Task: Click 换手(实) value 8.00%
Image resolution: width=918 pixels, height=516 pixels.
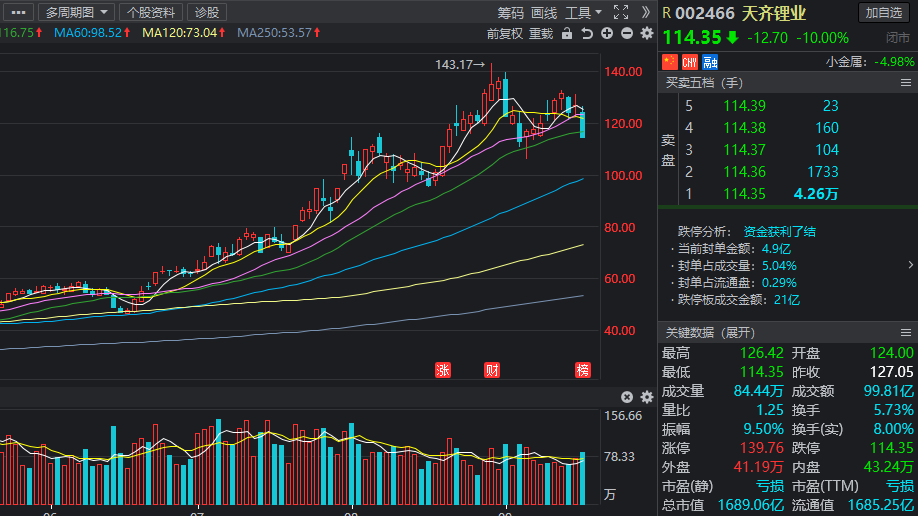Action: (893, 429)
